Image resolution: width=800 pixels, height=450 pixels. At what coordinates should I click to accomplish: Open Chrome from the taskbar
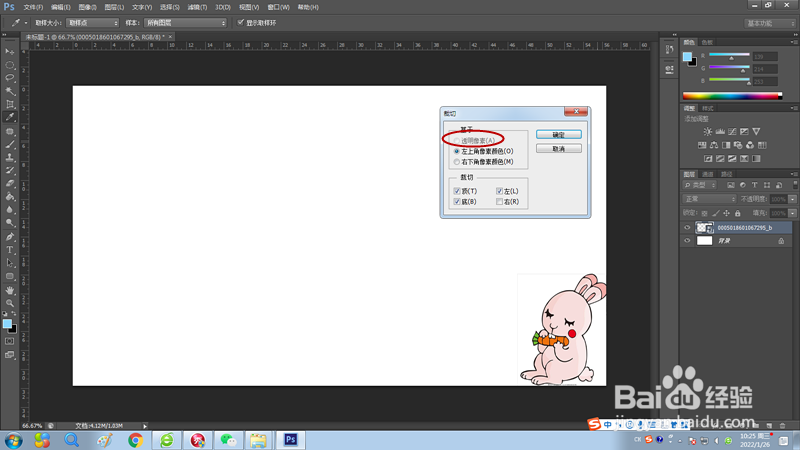136,440
